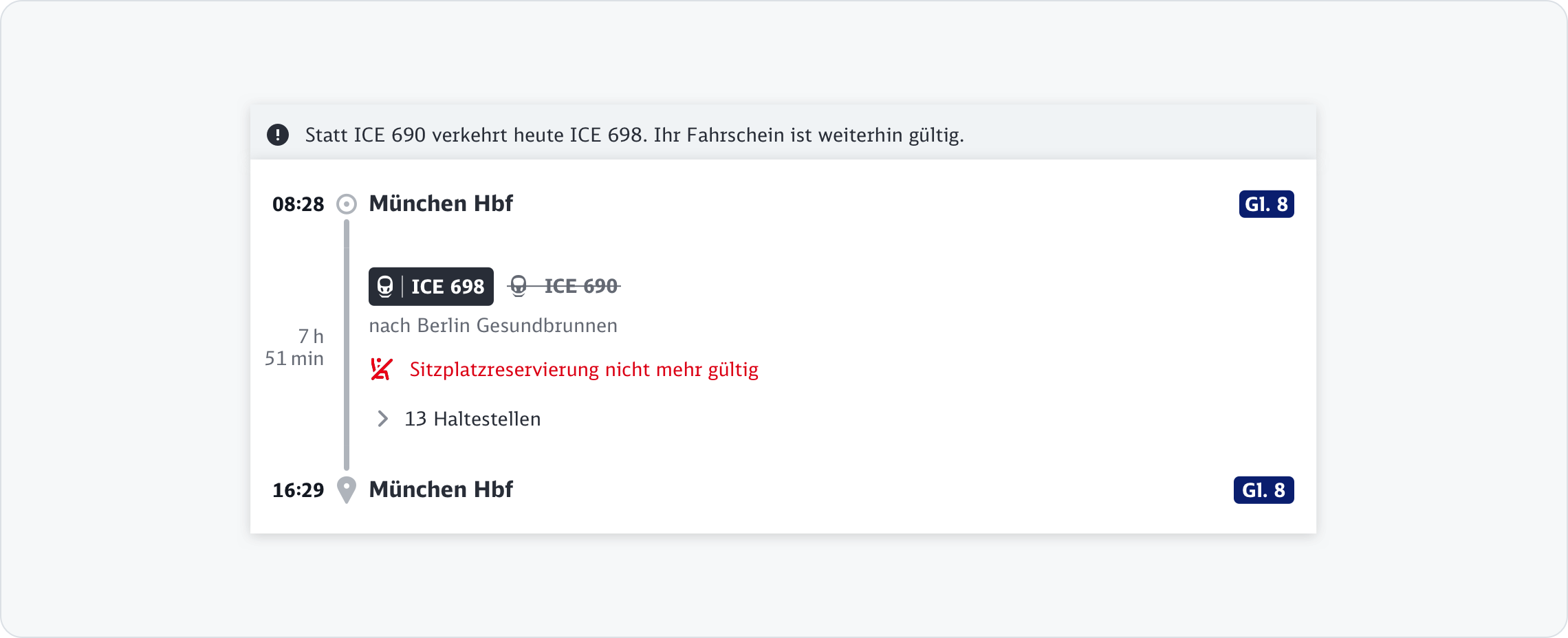Open the departure München Hbf station name
Viewport: 1568px width, 638px height.
(441, 203)
